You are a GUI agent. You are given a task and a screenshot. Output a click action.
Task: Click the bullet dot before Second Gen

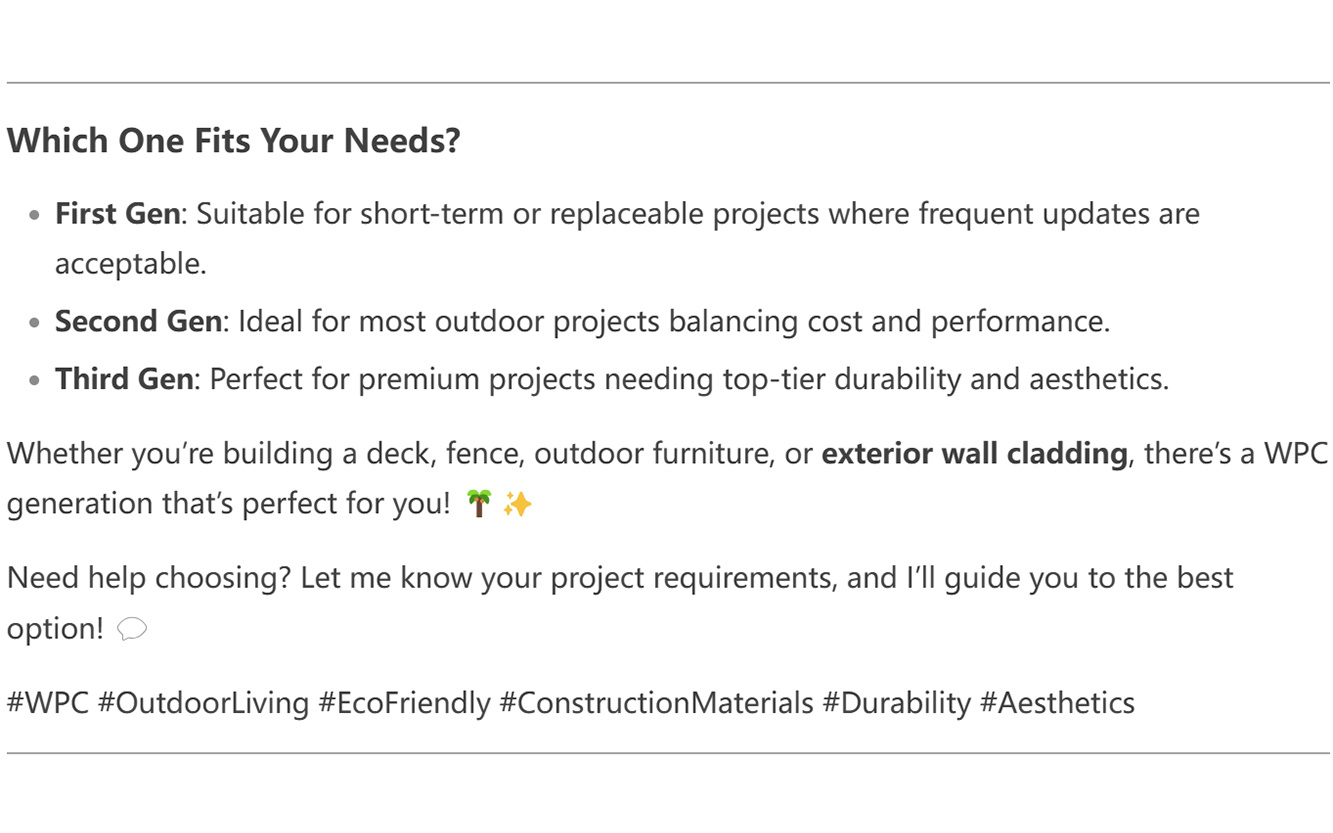(36, 323)
